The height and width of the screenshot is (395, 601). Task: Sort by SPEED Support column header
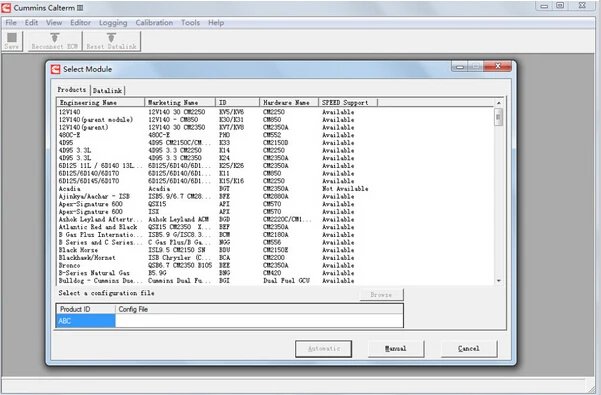coord(348,103)
